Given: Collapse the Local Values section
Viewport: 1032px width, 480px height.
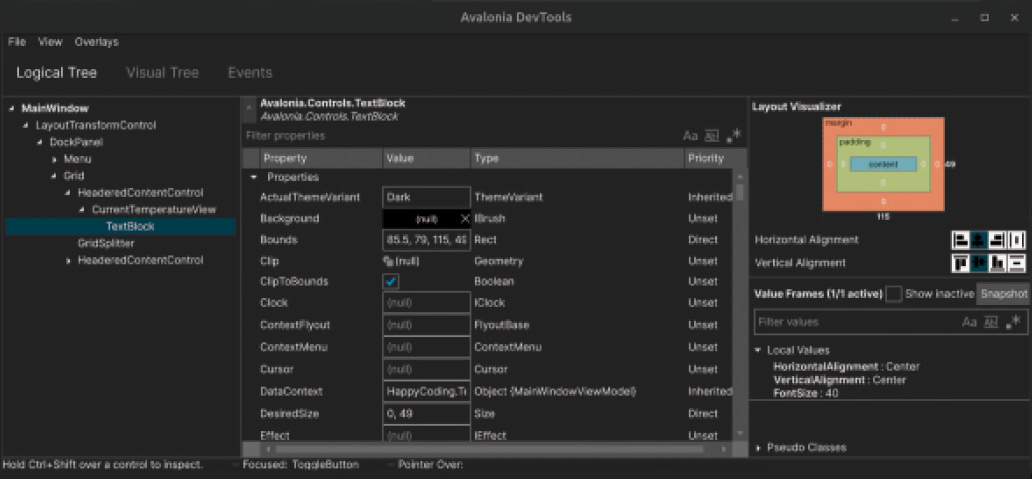Looking at the screenshot, I should point(758,351).
